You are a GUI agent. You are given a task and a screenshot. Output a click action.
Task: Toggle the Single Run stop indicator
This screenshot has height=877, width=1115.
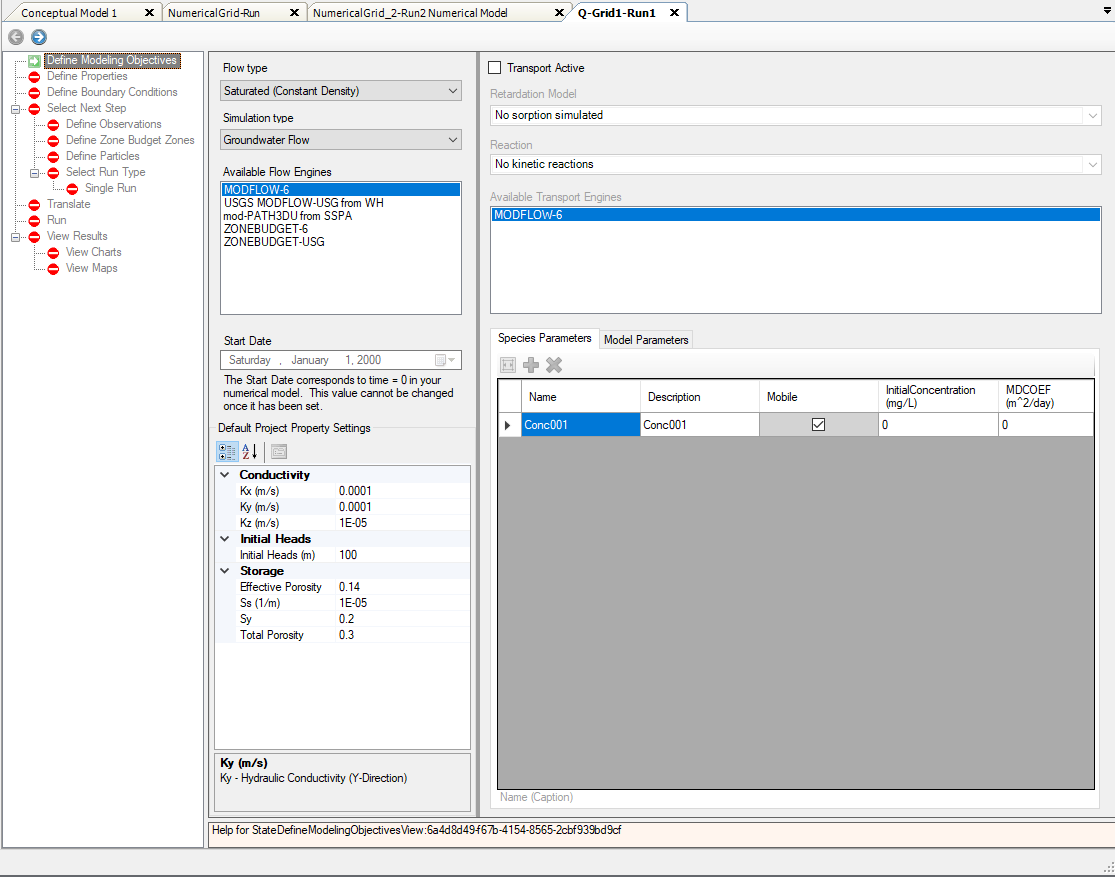(71, 188)
